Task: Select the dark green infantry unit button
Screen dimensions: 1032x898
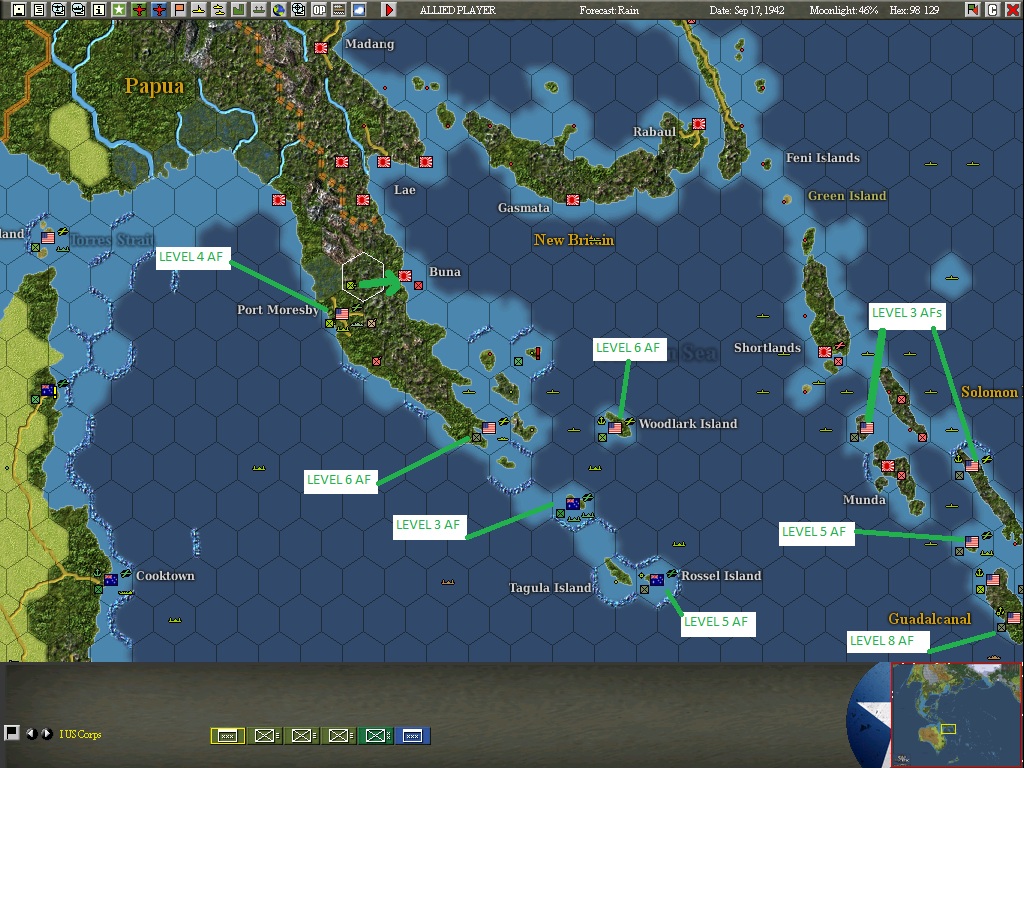Action: pyautogui.click(x=376, y=735)
